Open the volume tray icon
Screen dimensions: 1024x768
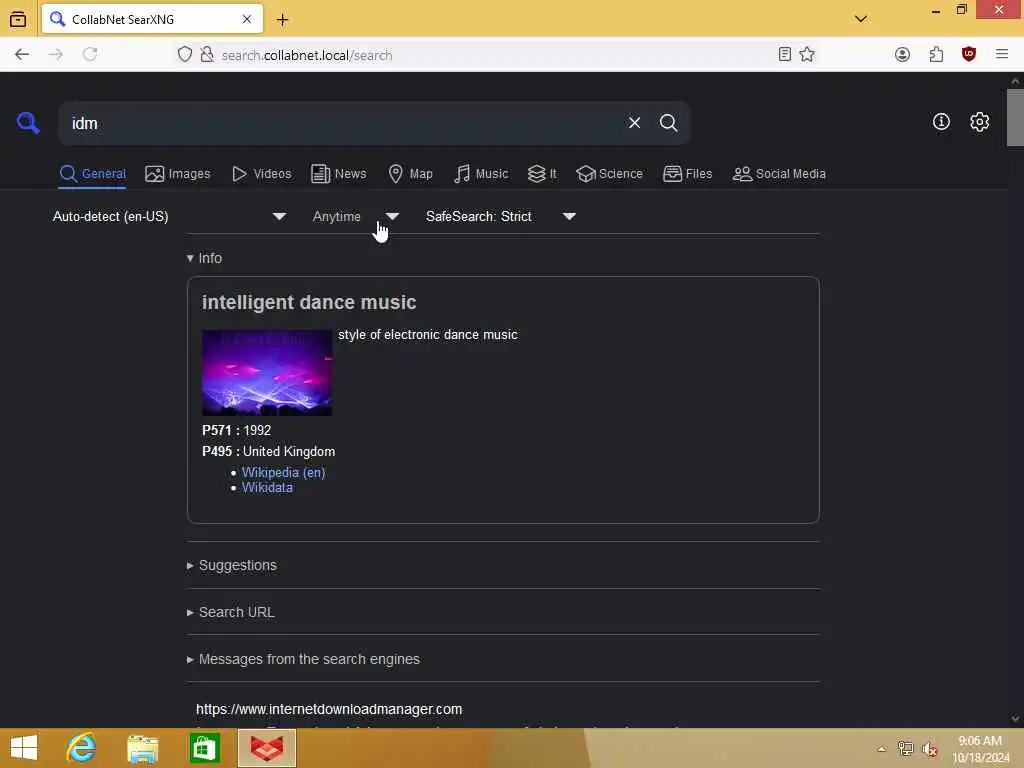coord(929,749)
